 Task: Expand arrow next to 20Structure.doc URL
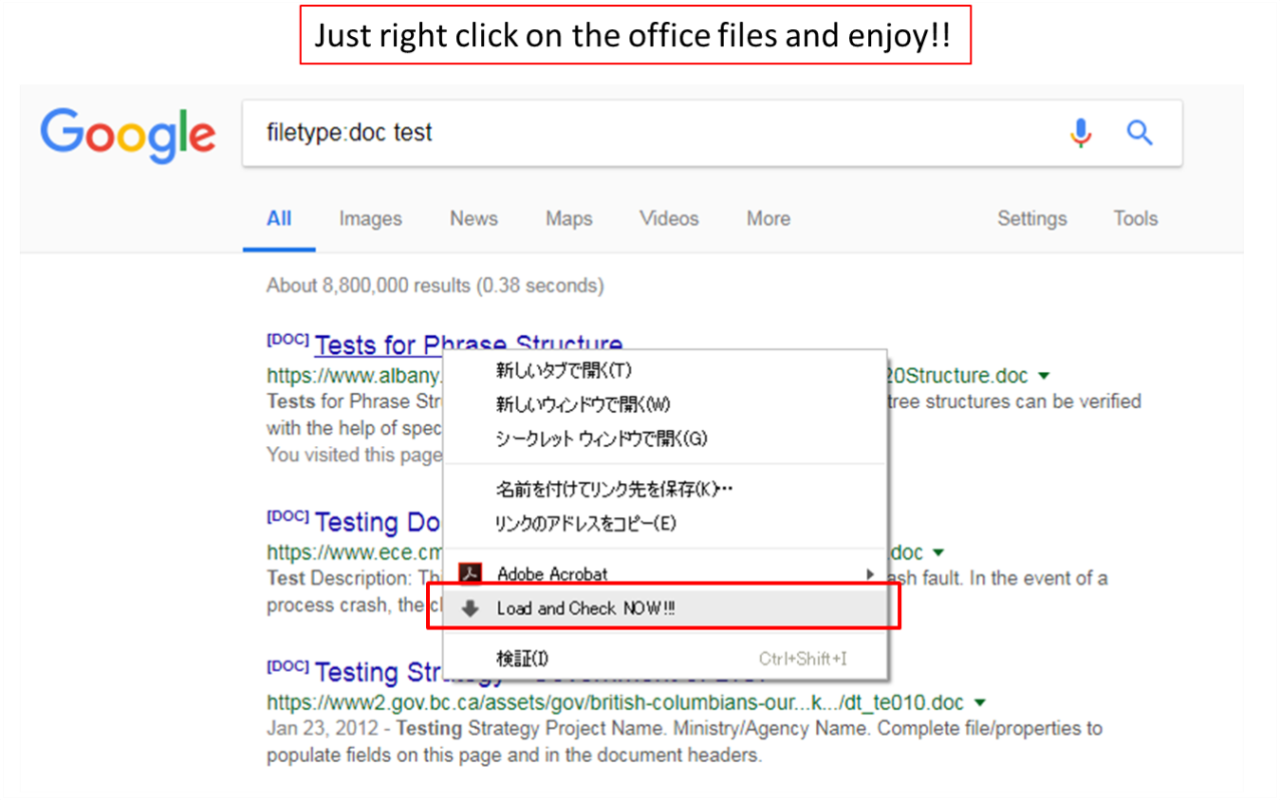tap(1044, 377)
